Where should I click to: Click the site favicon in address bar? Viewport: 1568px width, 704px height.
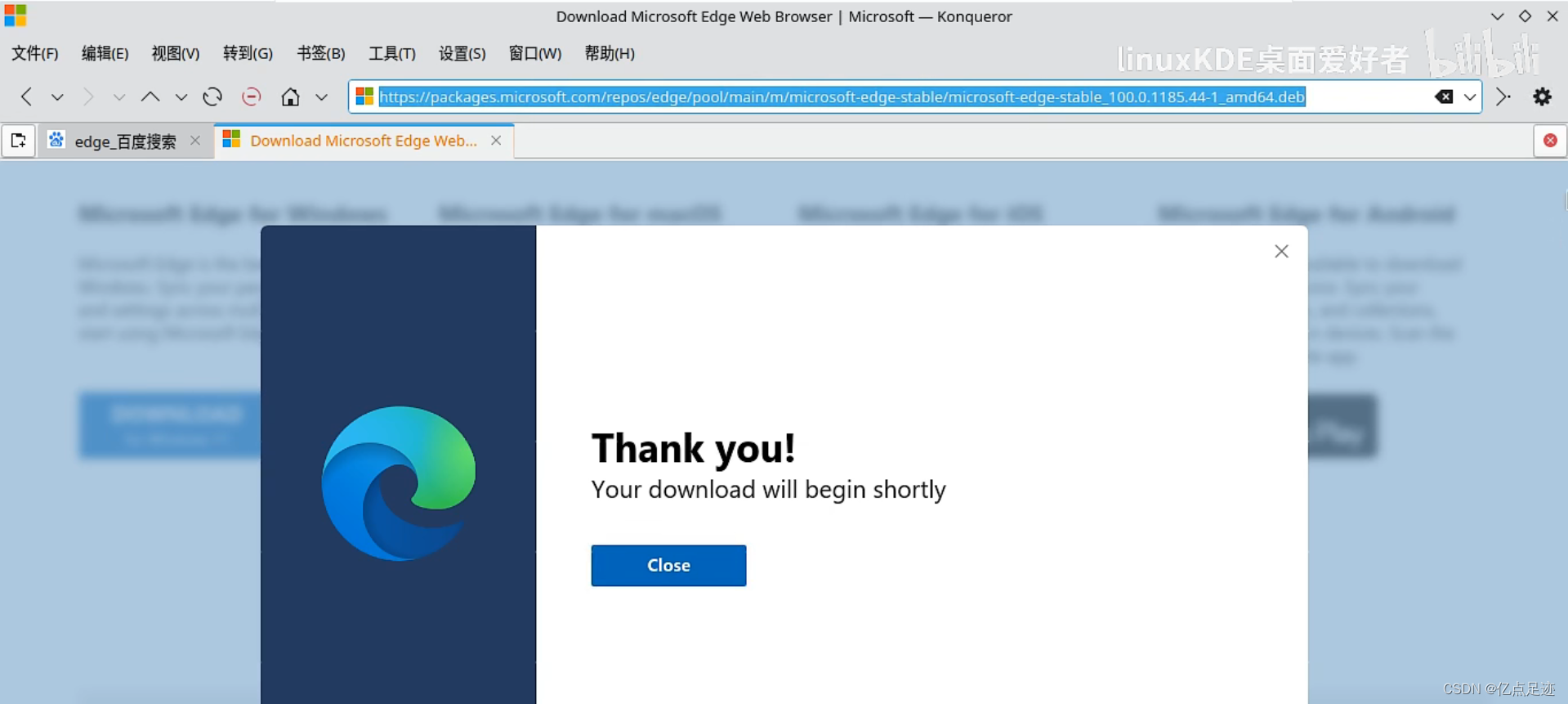tap(364, 96)
